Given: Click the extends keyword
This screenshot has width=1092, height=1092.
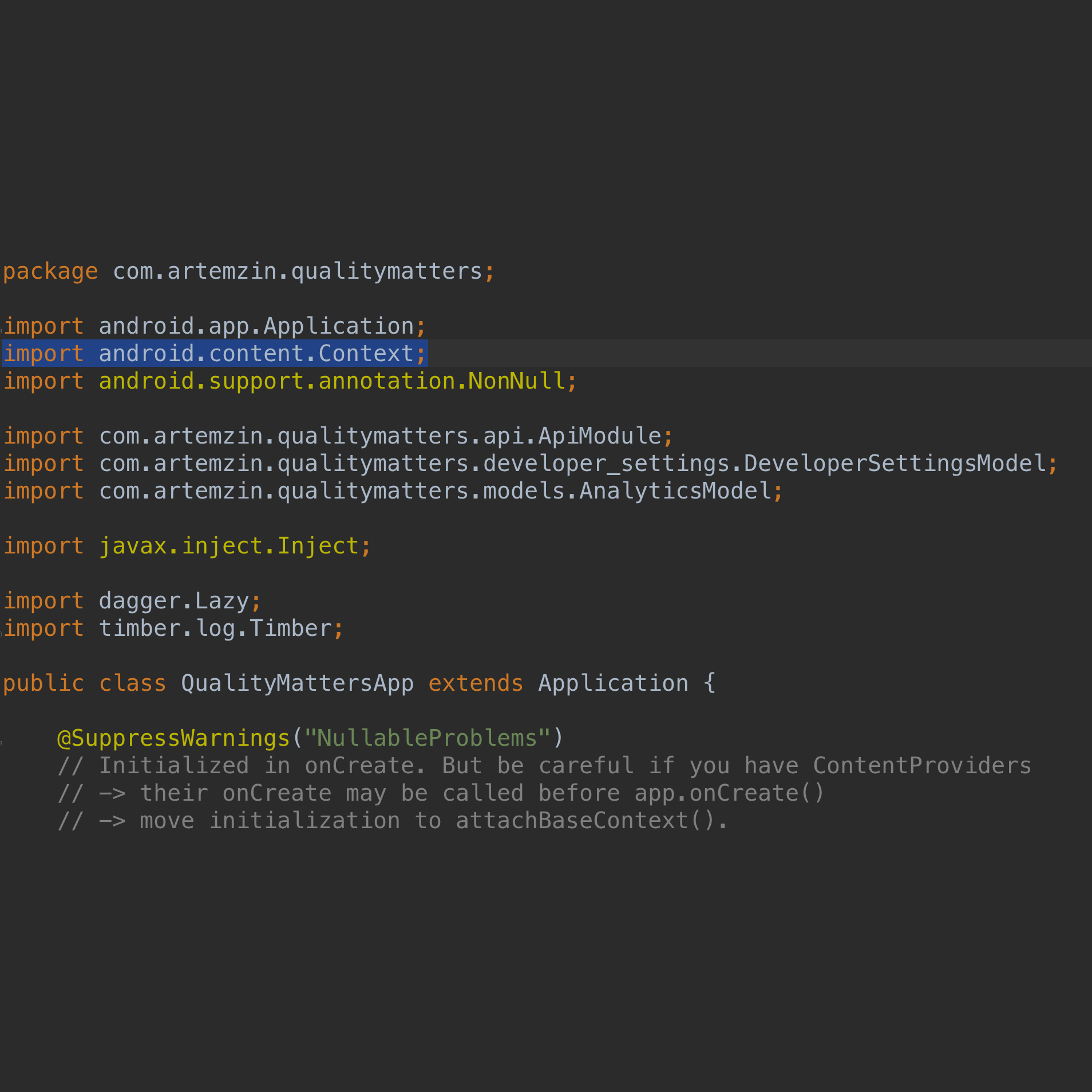Looking at the screenshot, I should coord(475,683).
